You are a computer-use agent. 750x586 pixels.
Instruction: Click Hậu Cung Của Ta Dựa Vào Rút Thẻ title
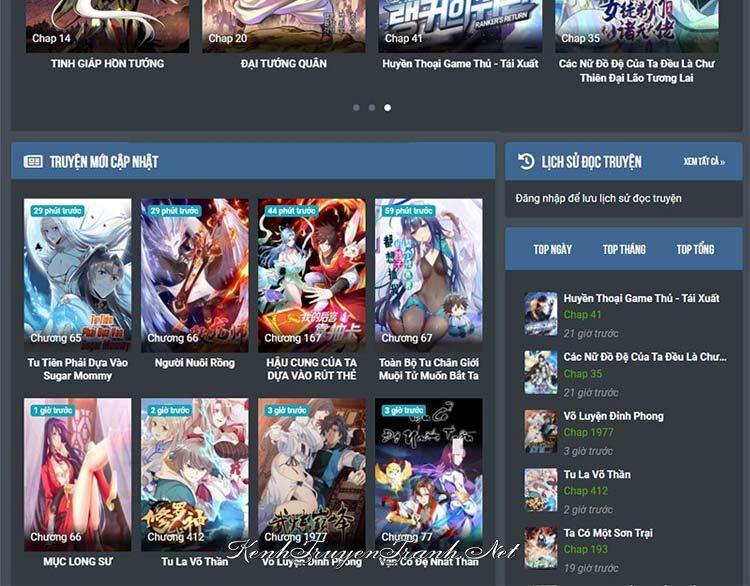pos(312,369)
